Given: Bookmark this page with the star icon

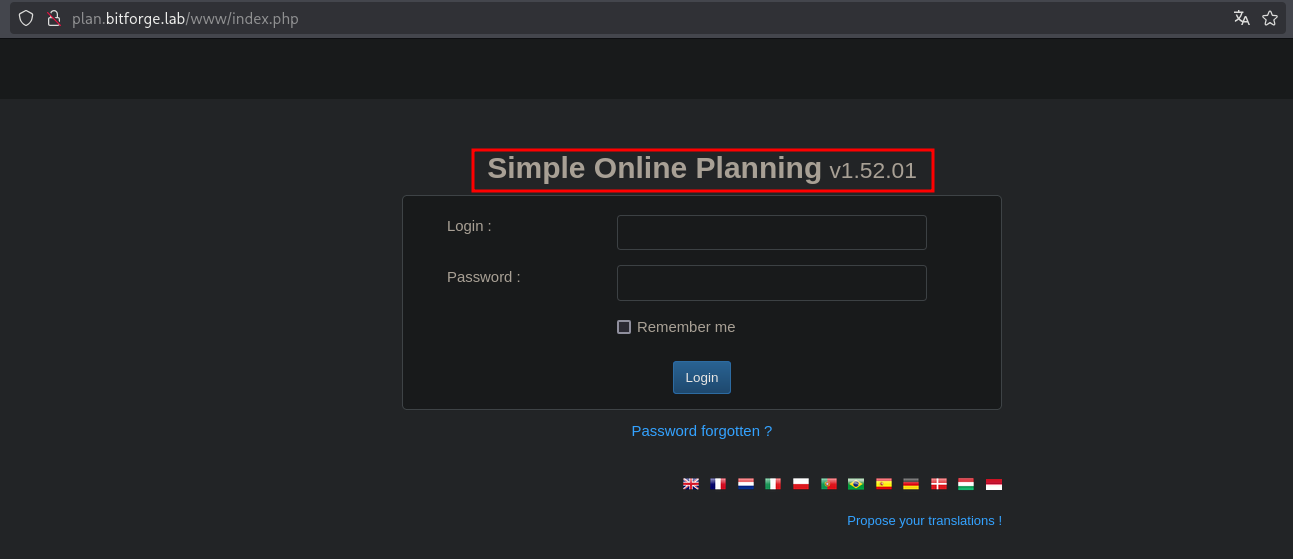Looking at the screenshot, I should click(1270, 18).
